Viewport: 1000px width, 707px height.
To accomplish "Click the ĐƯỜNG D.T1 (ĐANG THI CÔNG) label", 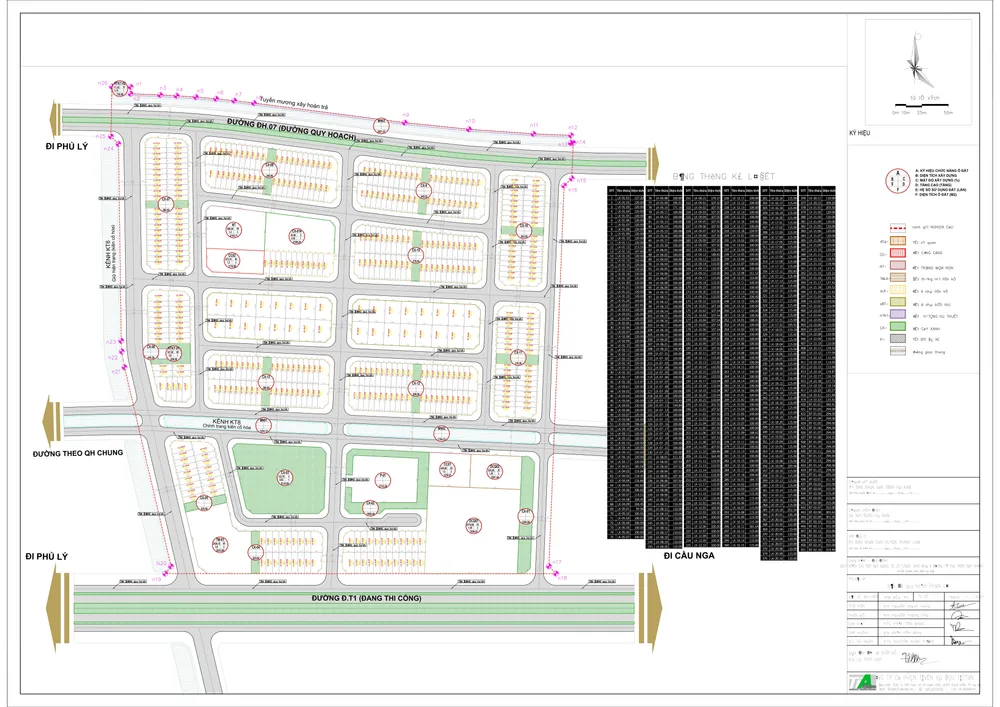I will [x=366, y=598].
